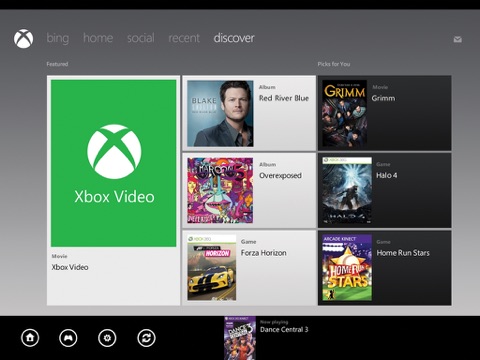
Task: Open Dance Central 3 now playing cover
Action: coord(240,338)
